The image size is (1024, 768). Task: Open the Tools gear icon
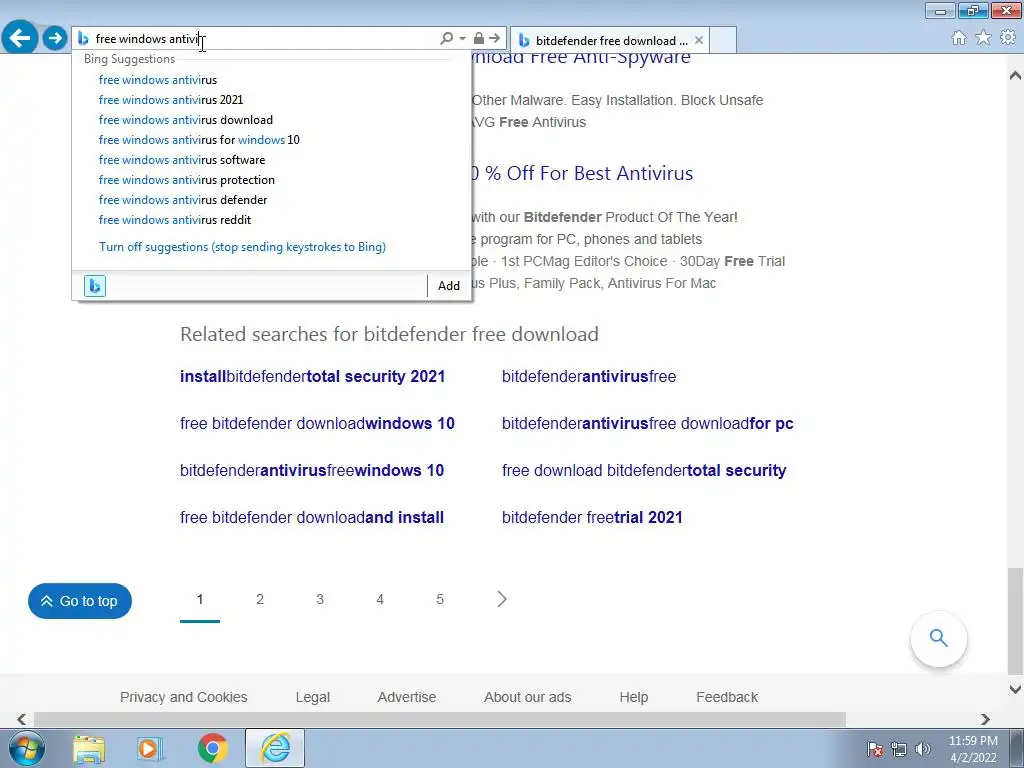1008,38
